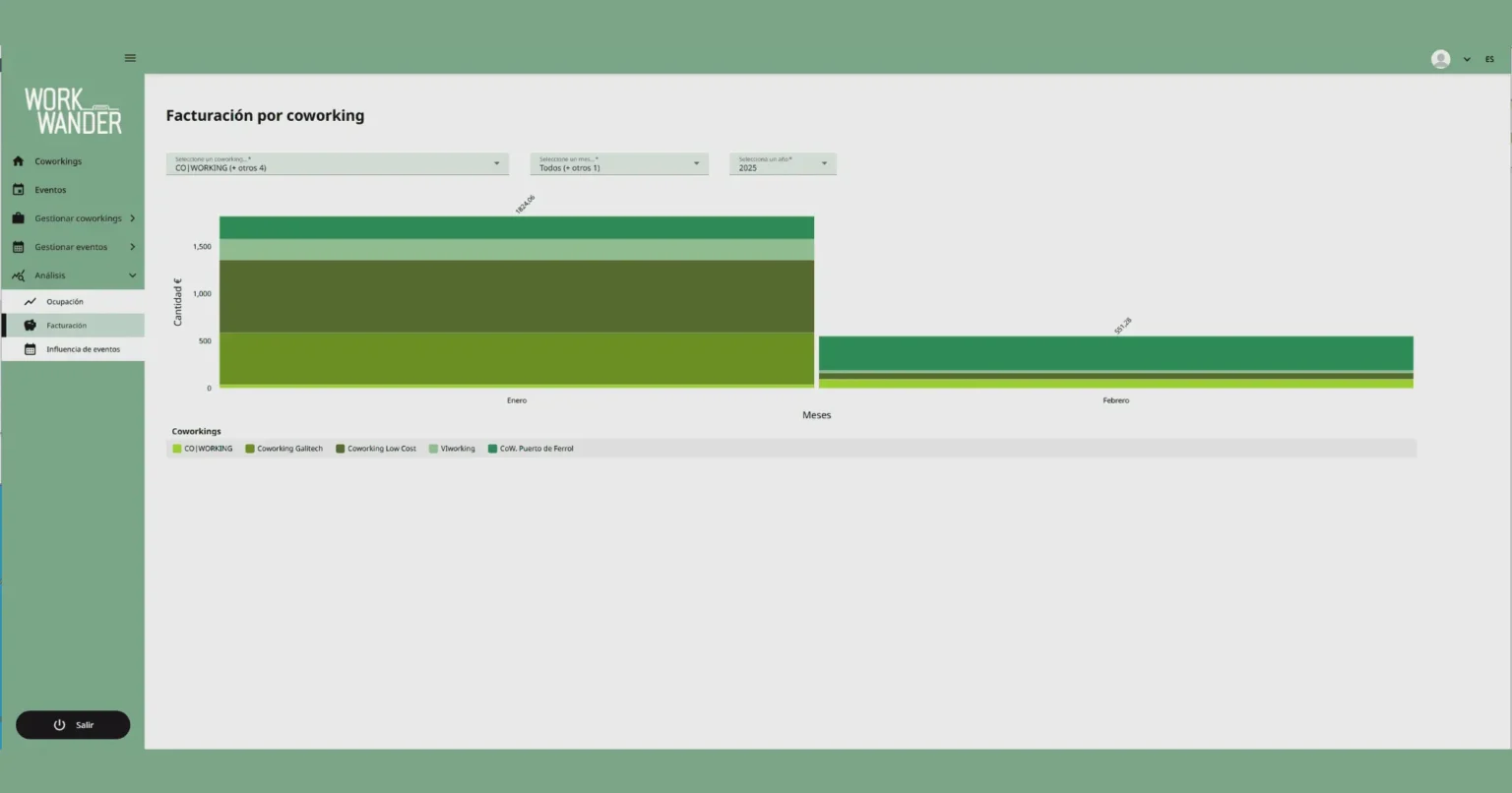Open Influencia de eventos section
Screen dimensions: 1512x793
[84, 348]
